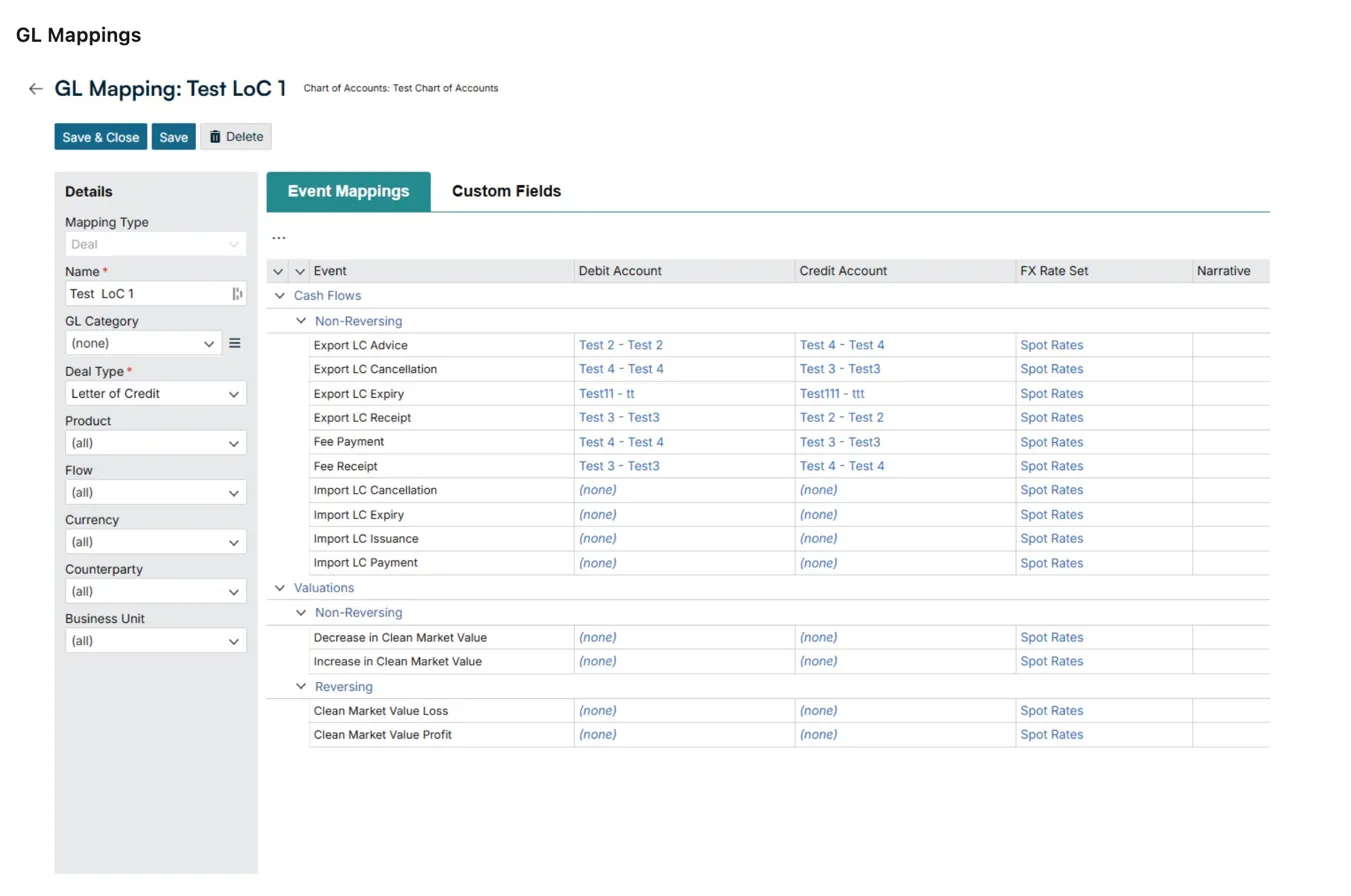Click debit account Test11 - tt for Export LC Expiry
This screenshot has width=1351, height=896.
(x=607, y=394)
